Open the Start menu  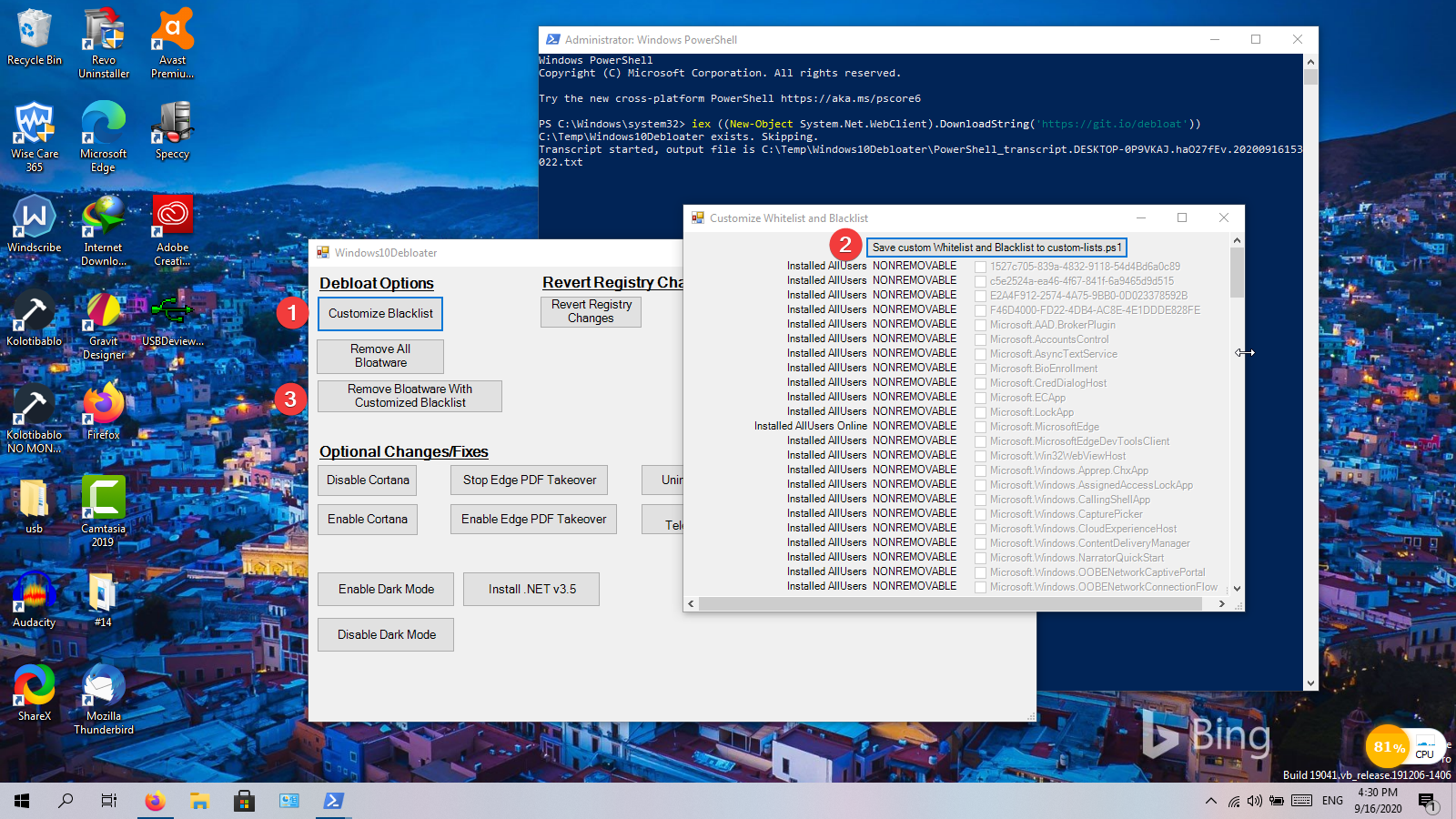coord(20,801)
